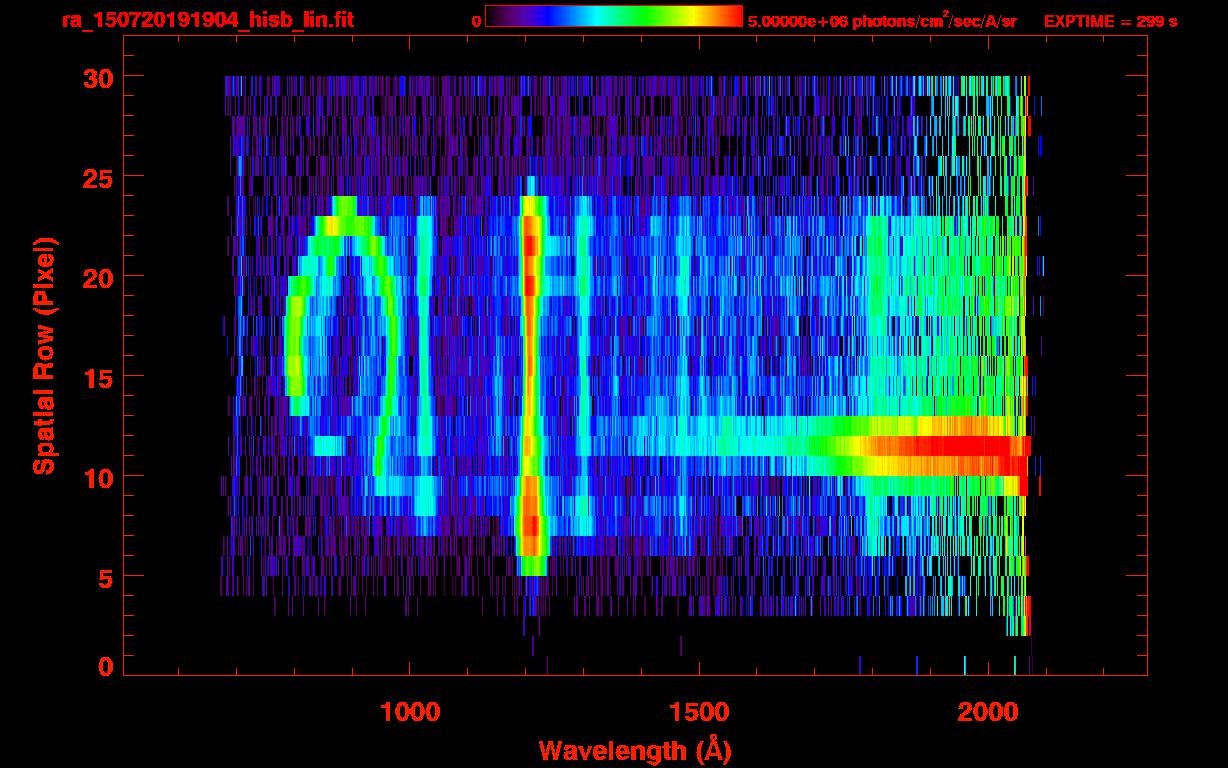
Task: Click the Spatial Row (Pixel) axis title
Action: coord(43,355)
